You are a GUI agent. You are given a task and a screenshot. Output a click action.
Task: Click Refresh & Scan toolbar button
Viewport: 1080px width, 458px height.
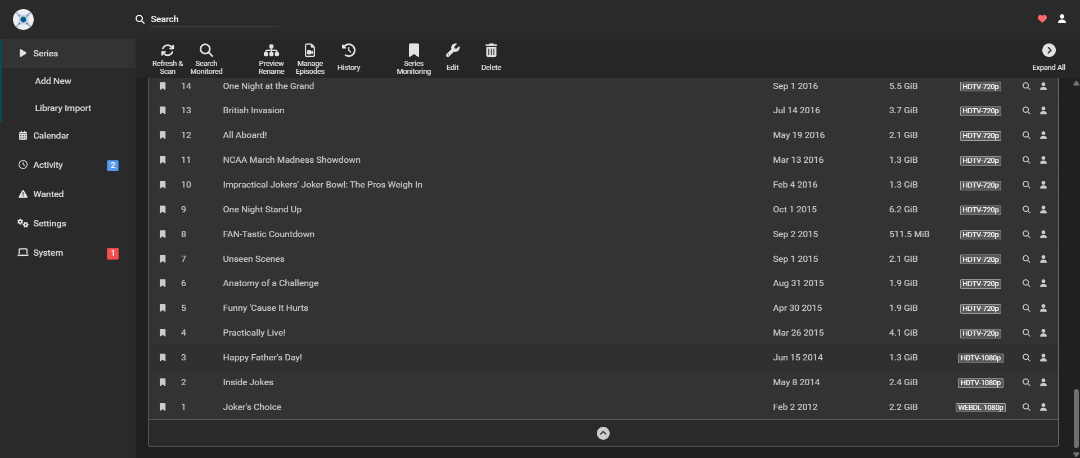(x=167, y=59)
